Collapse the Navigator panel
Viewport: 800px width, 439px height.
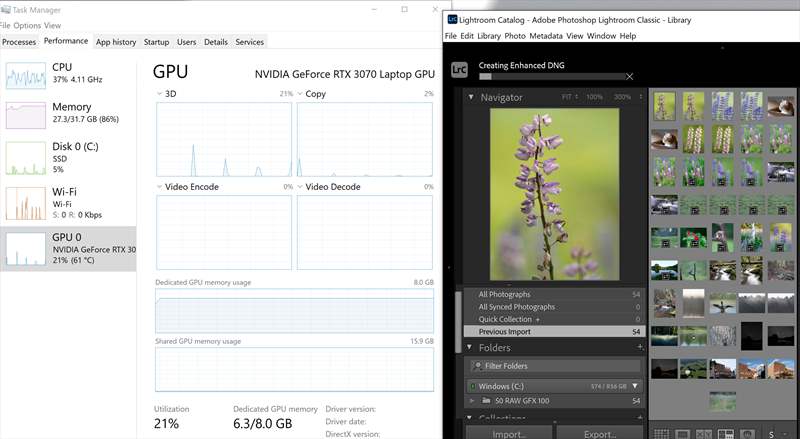pos(470,97)
